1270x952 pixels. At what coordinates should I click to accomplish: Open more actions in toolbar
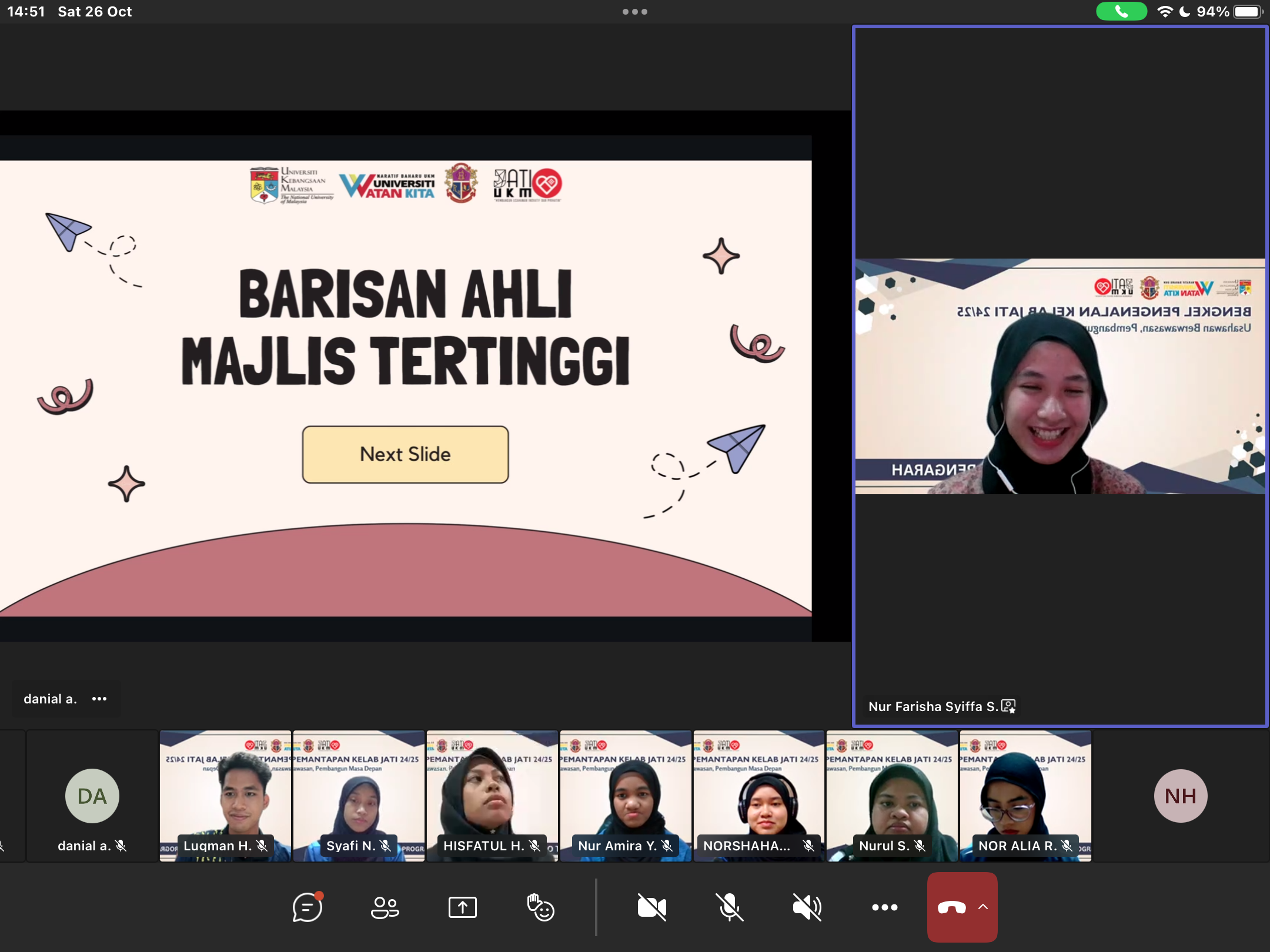click(x=884, y=907)
